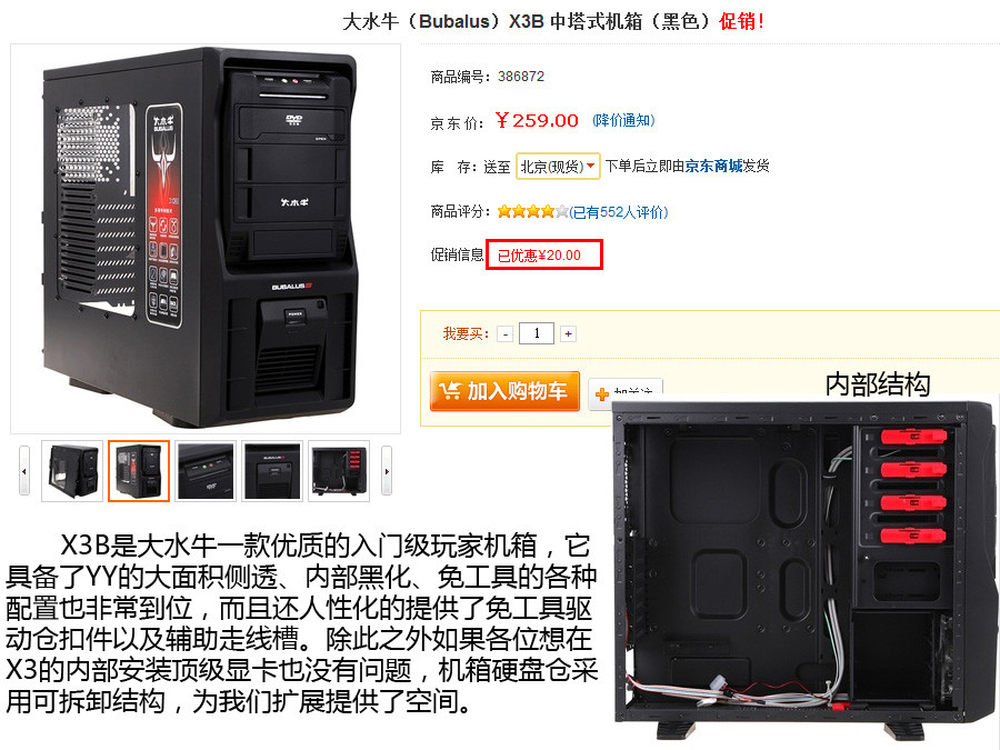Click the main black case product image
This screenshot has width=1000, height=750.
(x=205, y=239)
